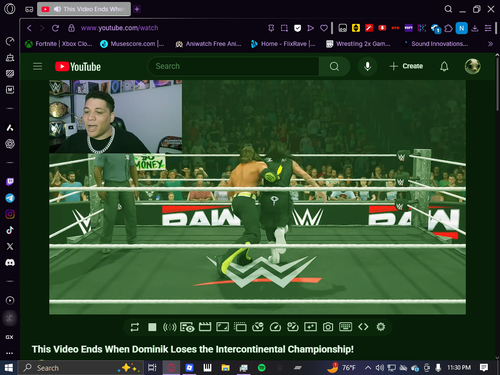Open the enhancer toolbar settings gear

[x=381, y=327]
